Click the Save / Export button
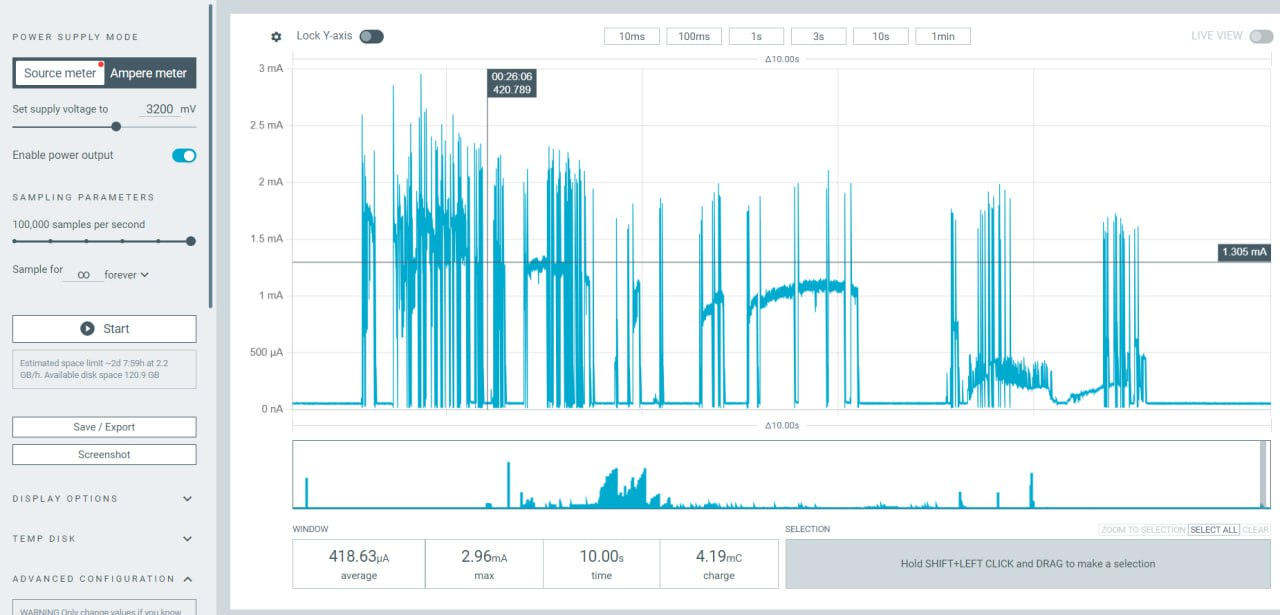 pos(104,427)
